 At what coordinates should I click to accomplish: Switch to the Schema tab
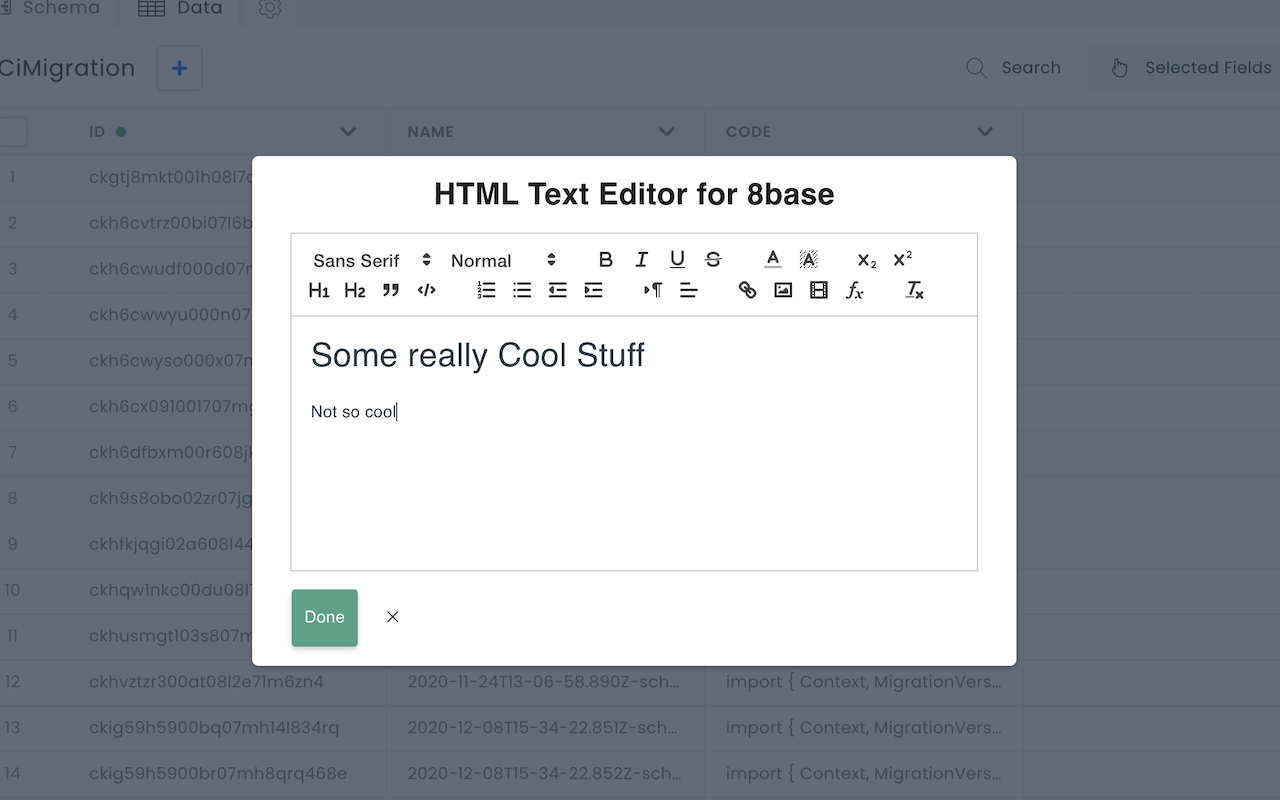[50, 9]
